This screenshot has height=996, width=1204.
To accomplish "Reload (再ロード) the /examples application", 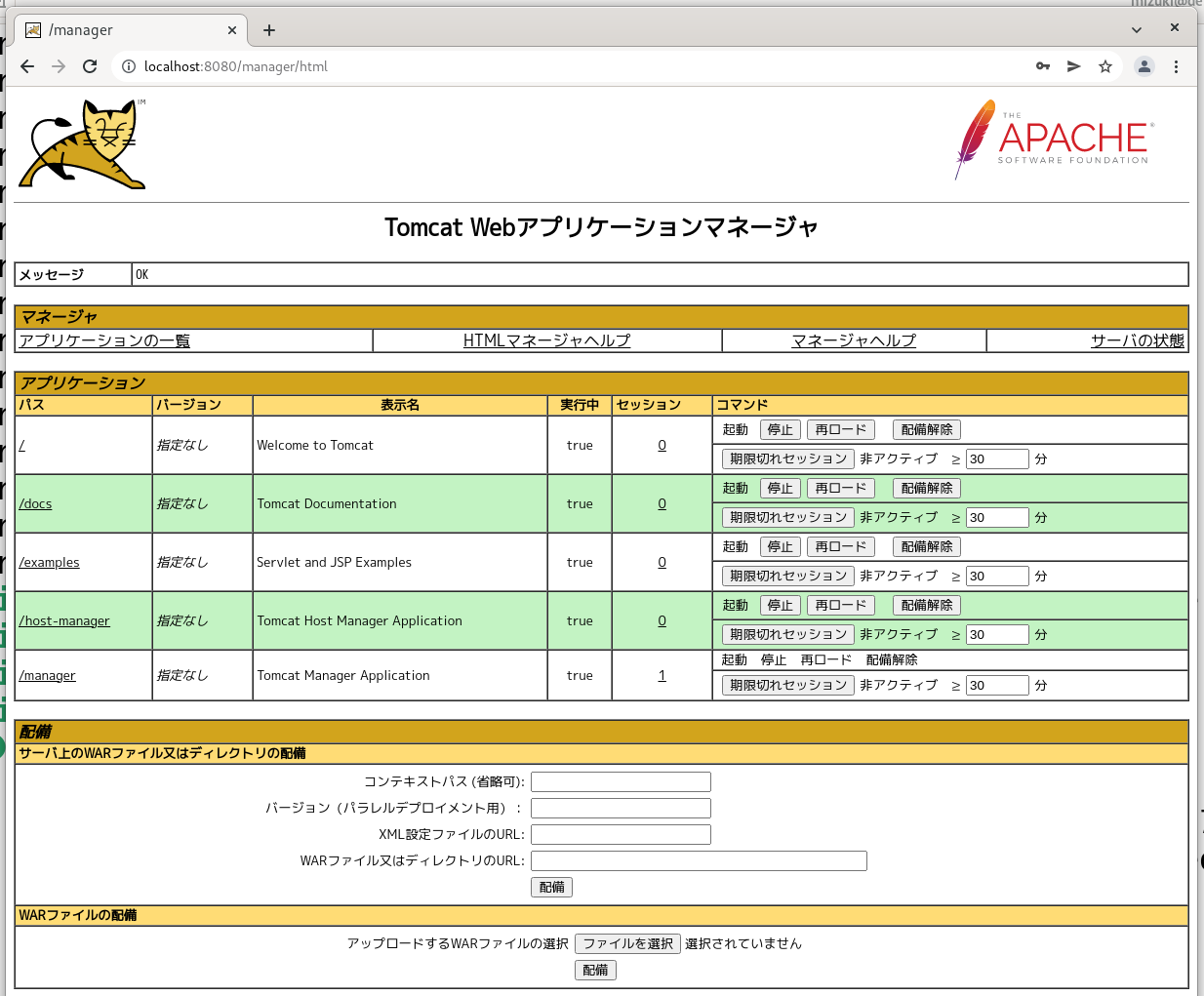I will (841, 547).
